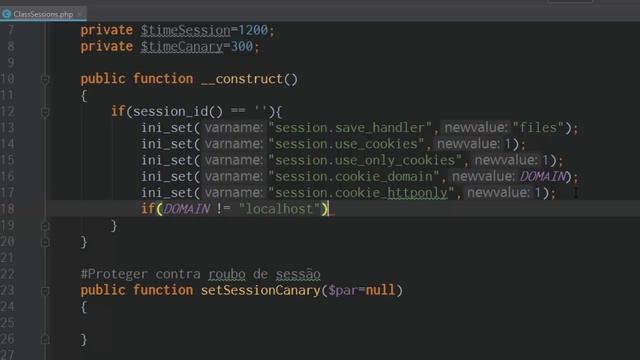This screenshot has height=360, width=640.
Task: Click the newvalue hint on line 14
Action: point(469,144)
